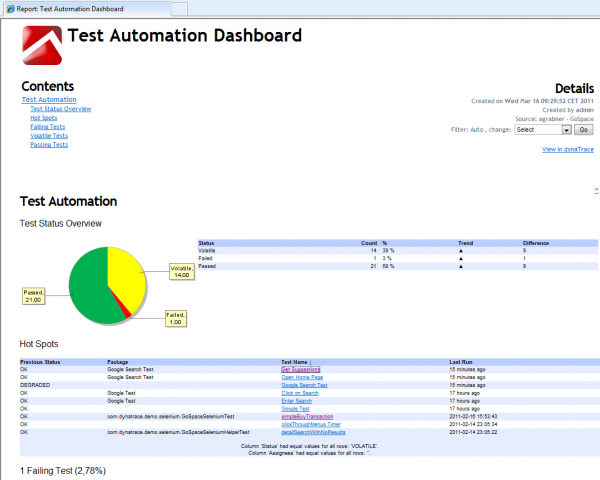Click the Trend column header

point(466,243)
